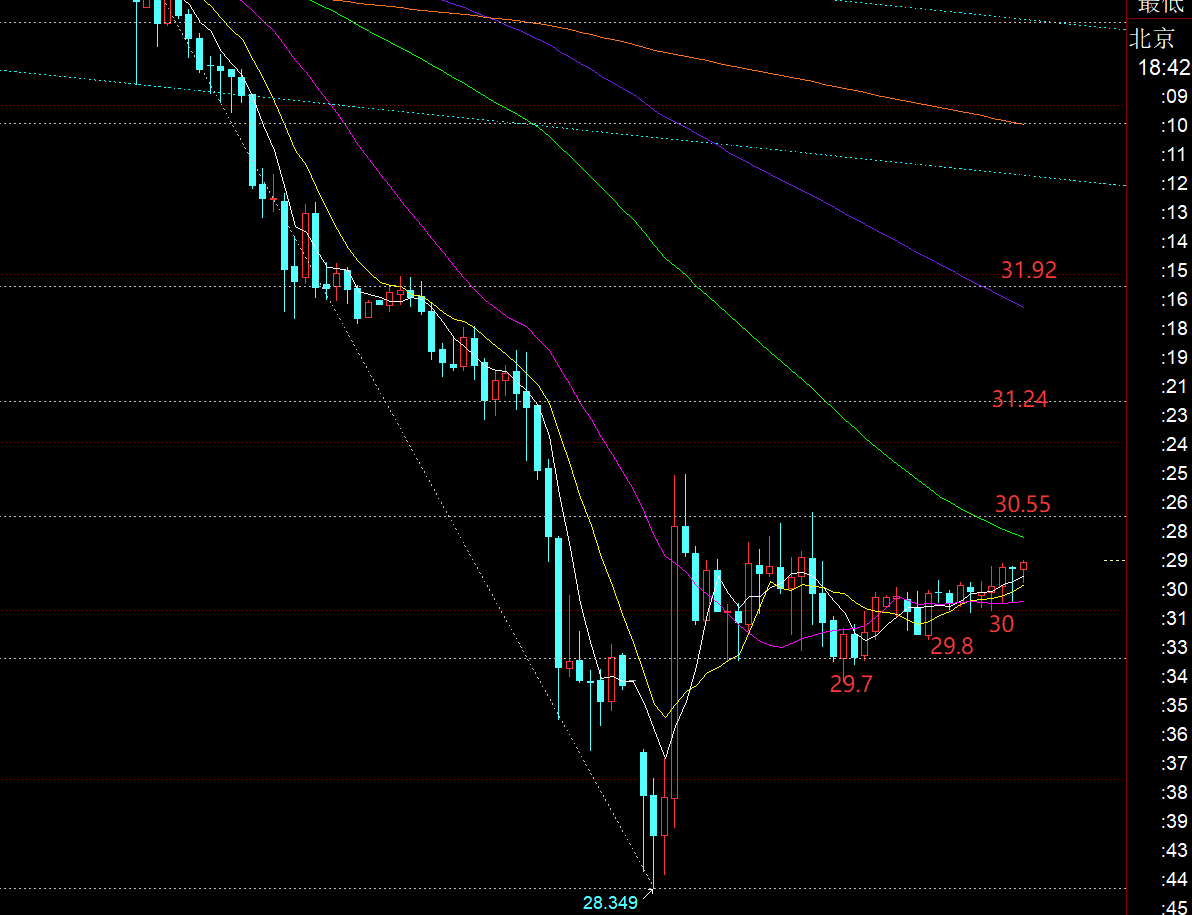Select the :33 time row
This screenshot has height=915, width=1192.
pyautogui.click(x=1175, y=647)
